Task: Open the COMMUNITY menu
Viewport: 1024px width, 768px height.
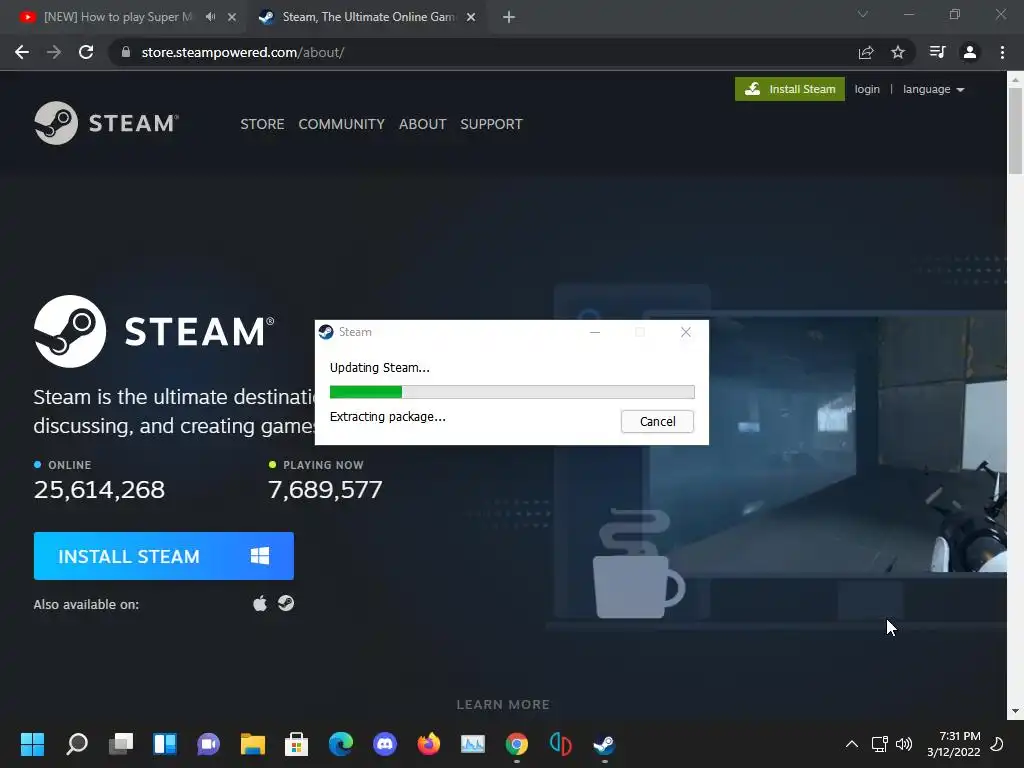Action: click(x=341, y=124)
